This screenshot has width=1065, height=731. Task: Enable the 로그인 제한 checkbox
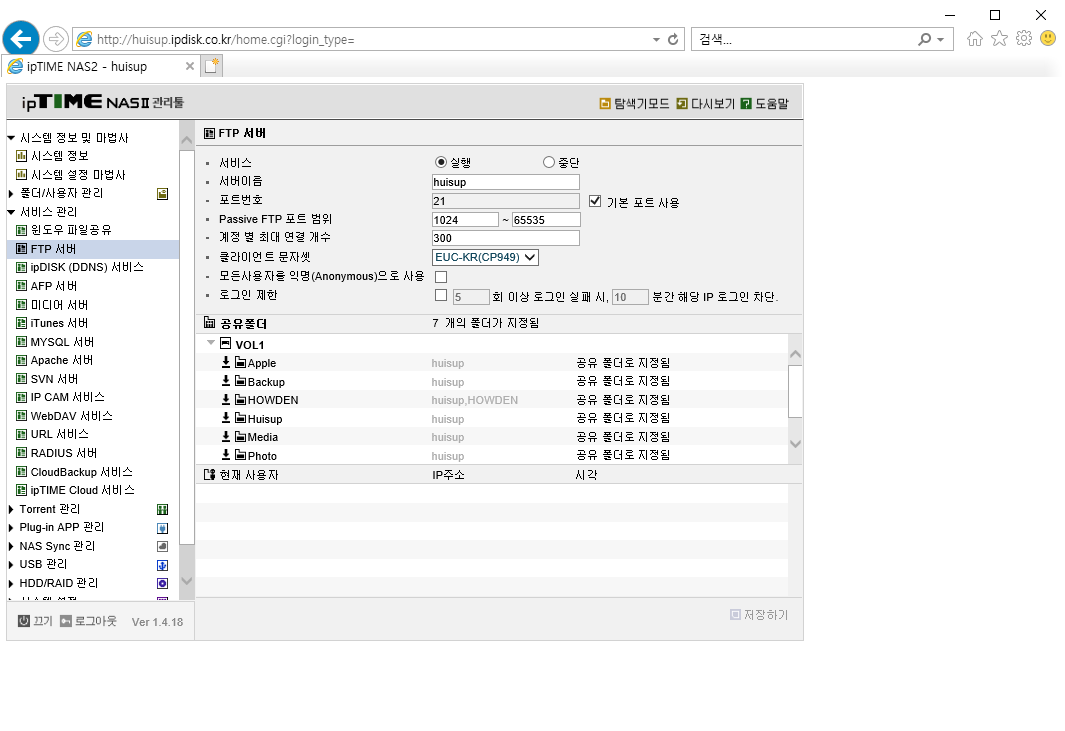pos(441,295)
